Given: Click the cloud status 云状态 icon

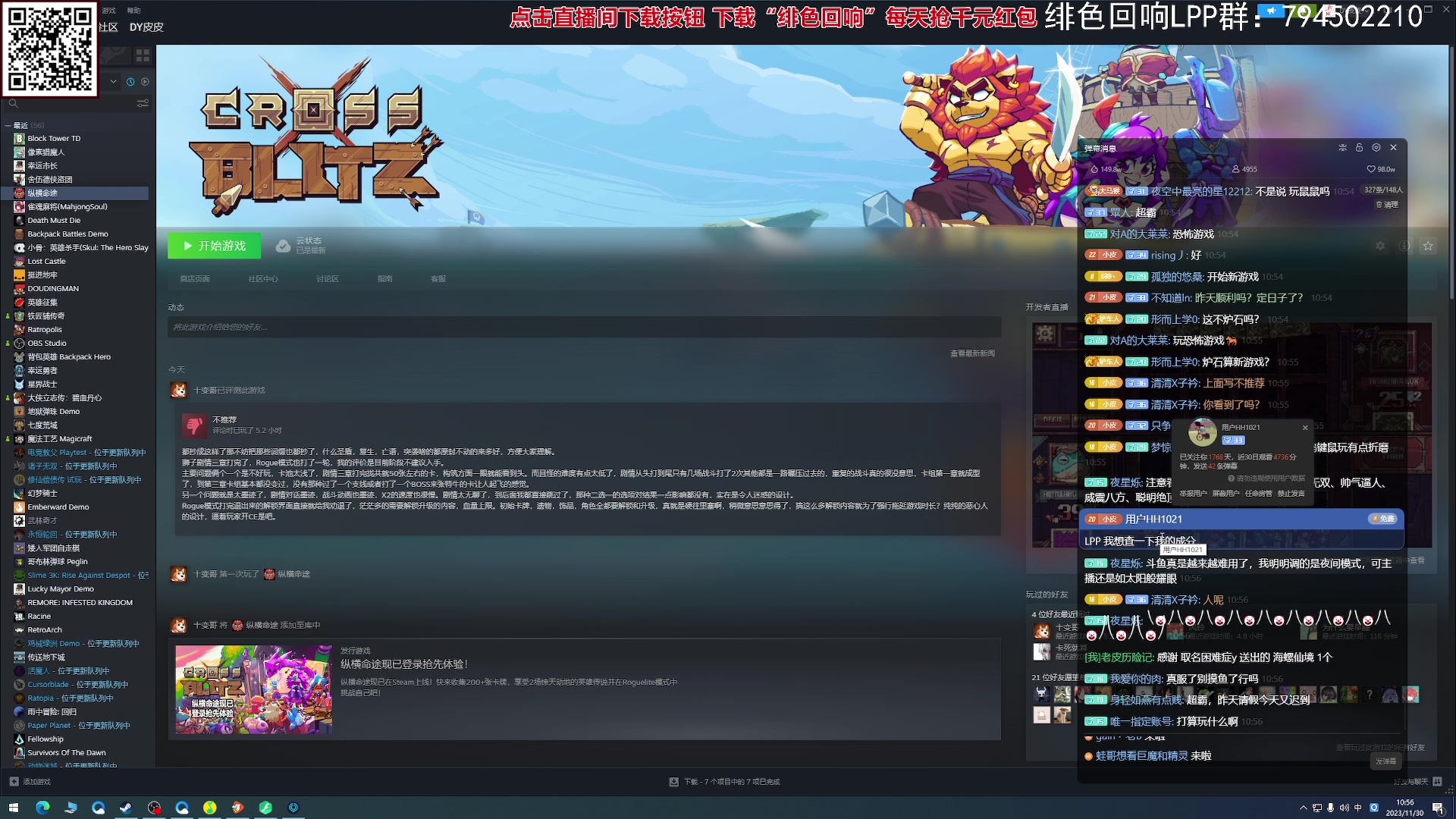Looking at the screenshot, I should [283, 246].
